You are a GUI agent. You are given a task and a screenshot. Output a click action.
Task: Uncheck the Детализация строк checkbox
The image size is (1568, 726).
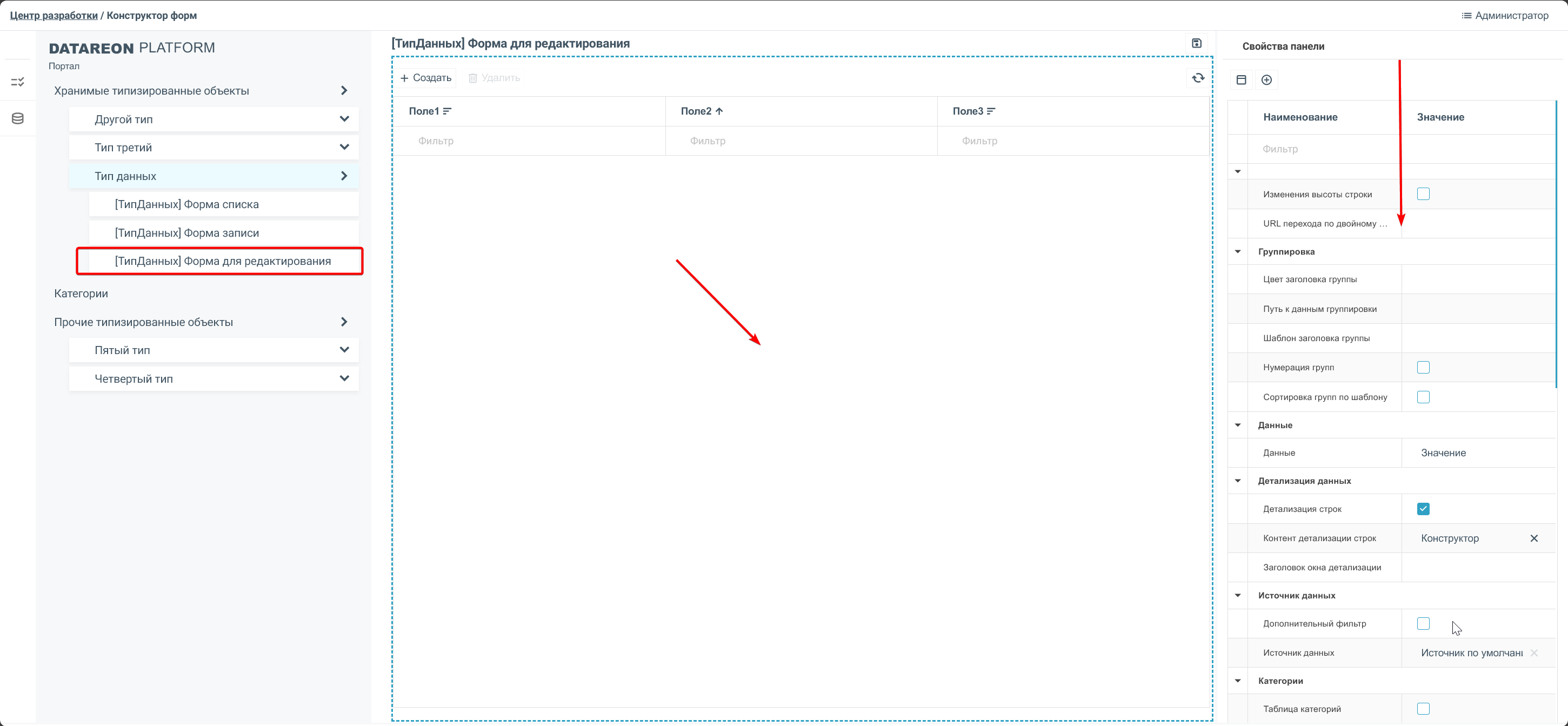coord(1423,509)
